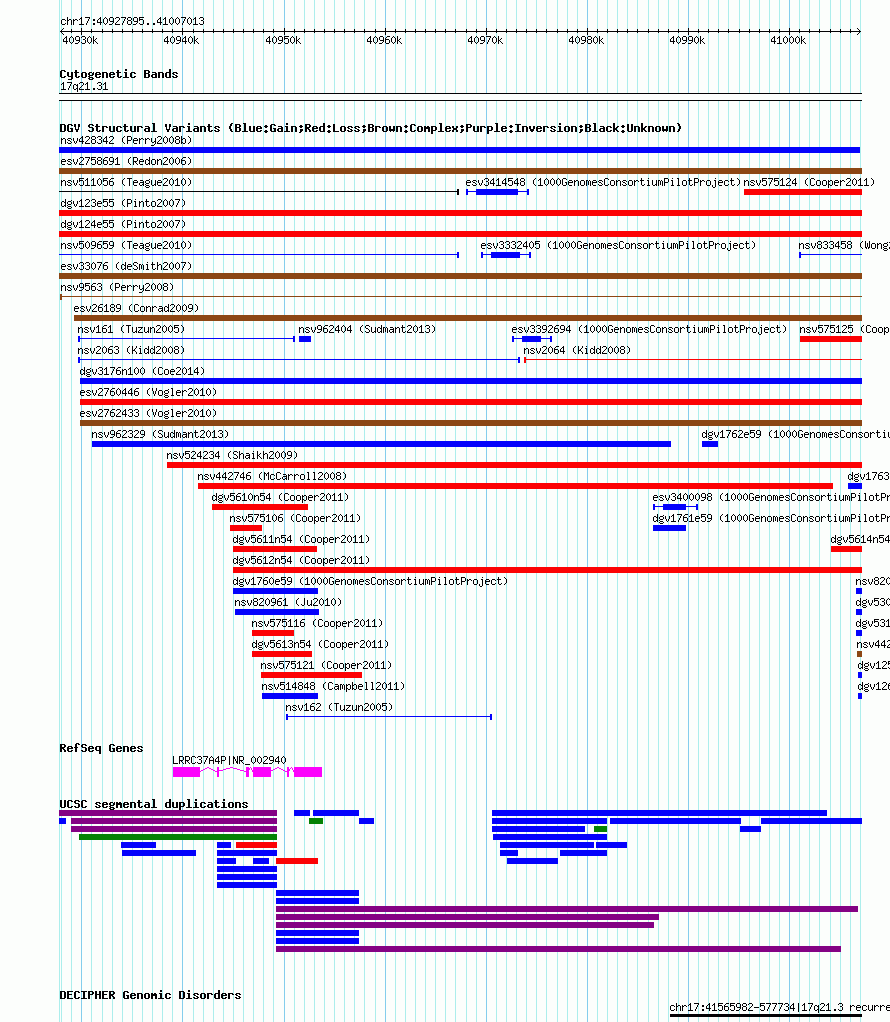Open nsv514848 (Campbell2011) variant label
This screenshot has width=890, height=1022.
333,686
